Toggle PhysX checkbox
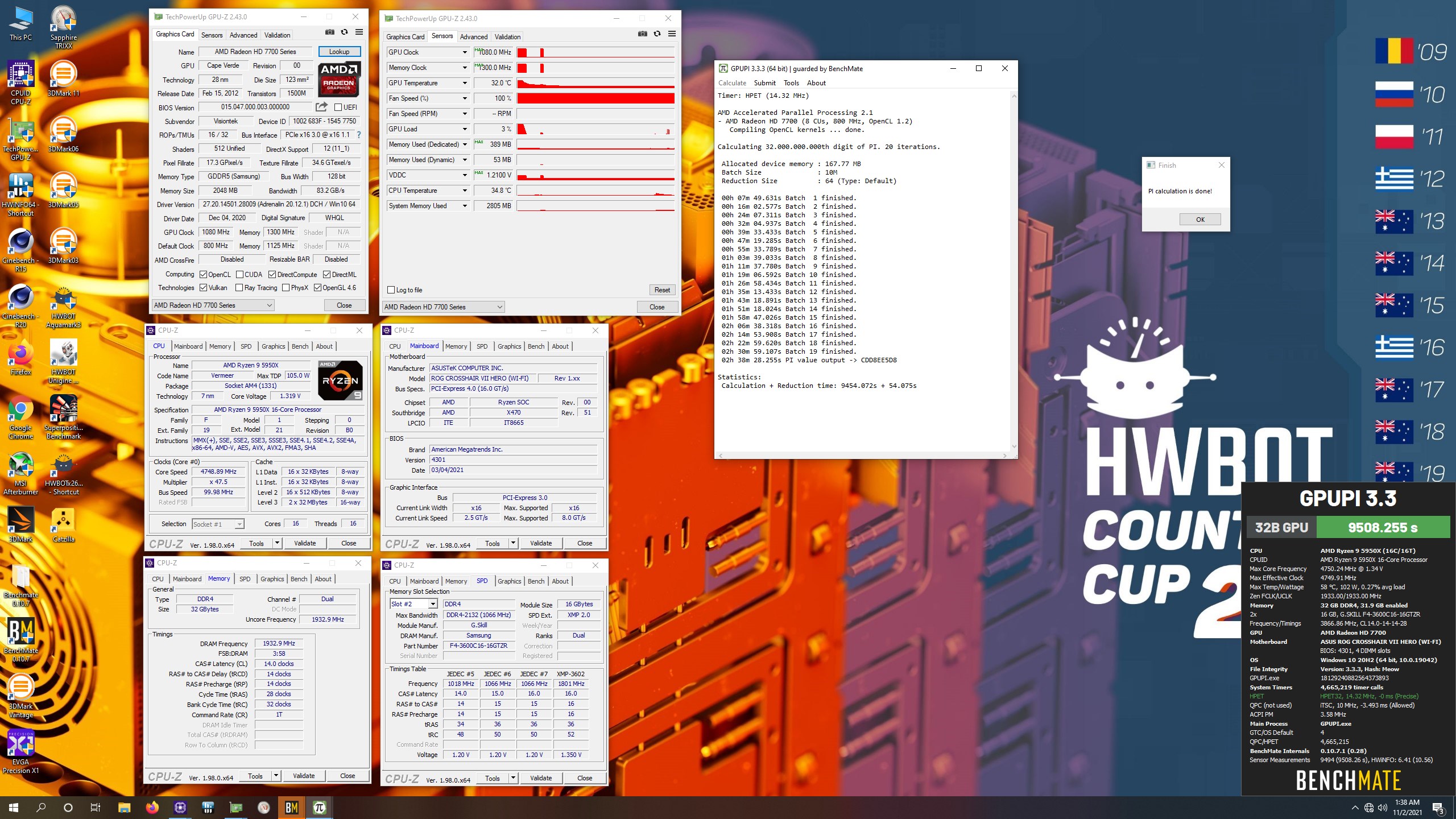The image size is (1456, 819). (x=286, y=288)
